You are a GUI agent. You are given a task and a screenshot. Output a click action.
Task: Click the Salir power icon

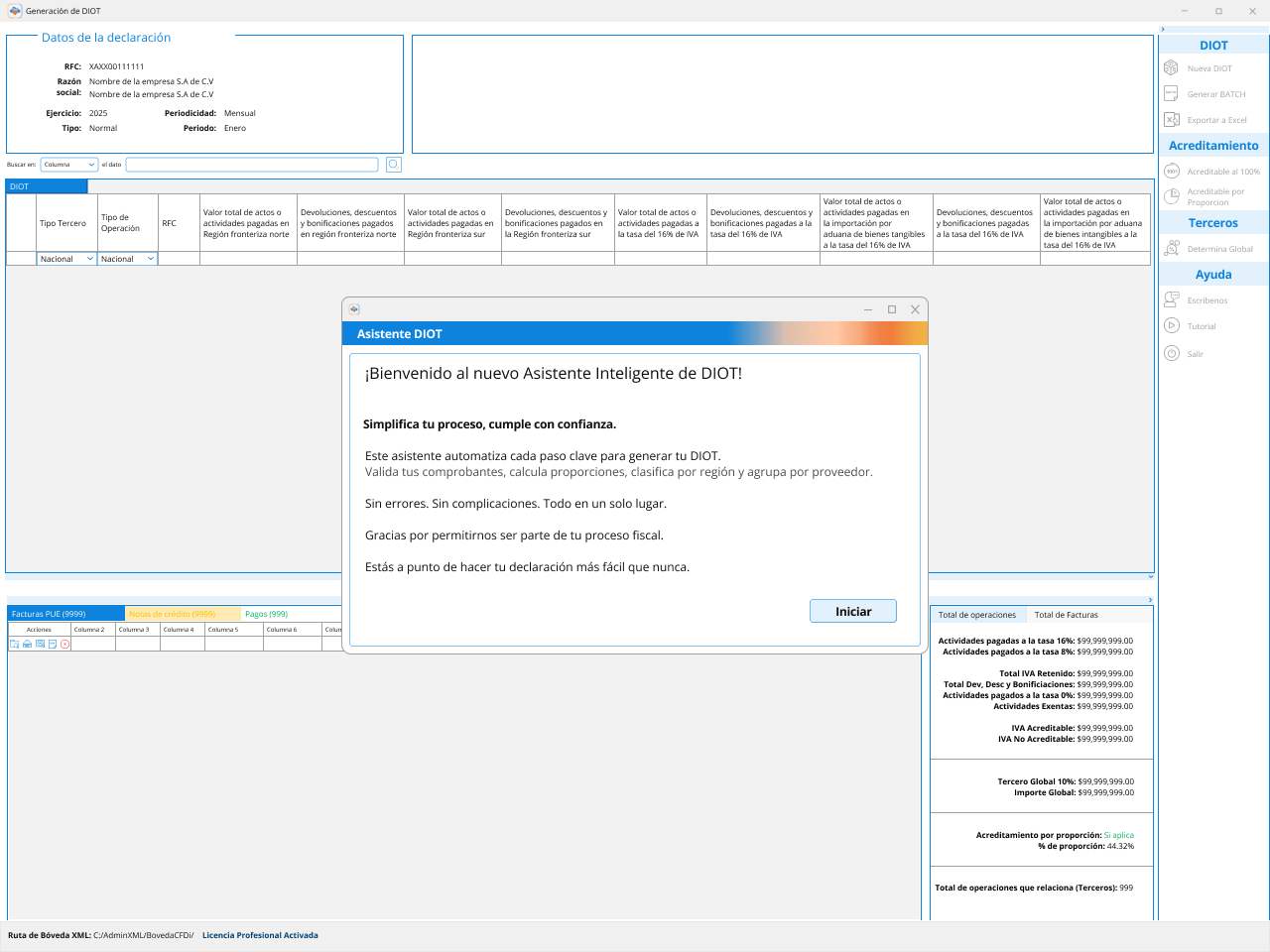click(x=1171, y=354)
